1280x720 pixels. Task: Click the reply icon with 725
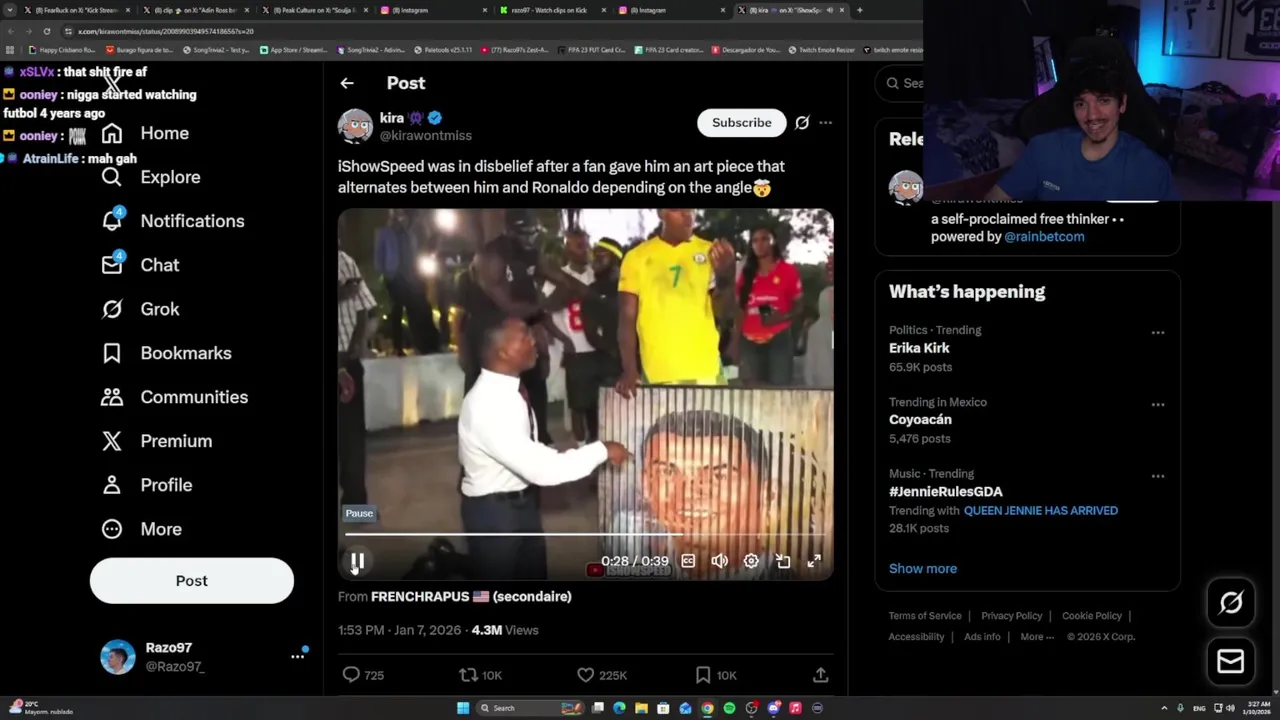(351, 675)
